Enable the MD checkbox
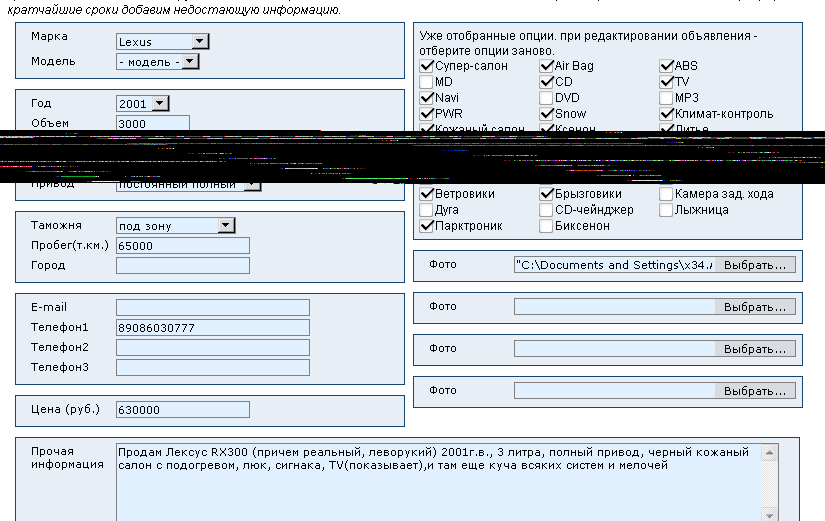825x521 pixels. [x=427, y=82]
